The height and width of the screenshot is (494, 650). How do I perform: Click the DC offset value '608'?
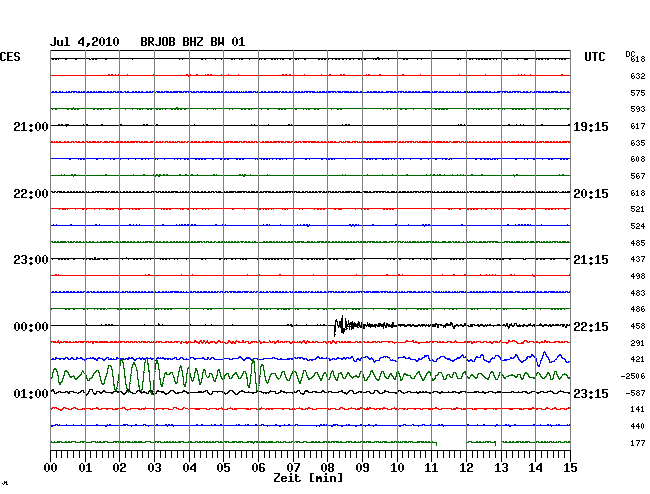(638, 159)
